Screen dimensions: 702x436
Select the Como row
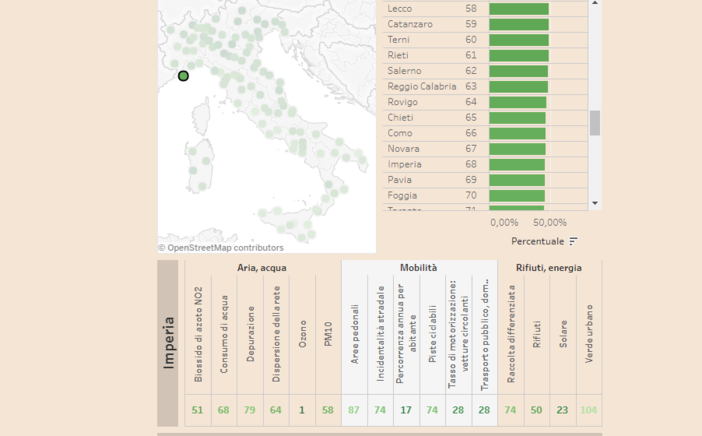coord(485,133)
